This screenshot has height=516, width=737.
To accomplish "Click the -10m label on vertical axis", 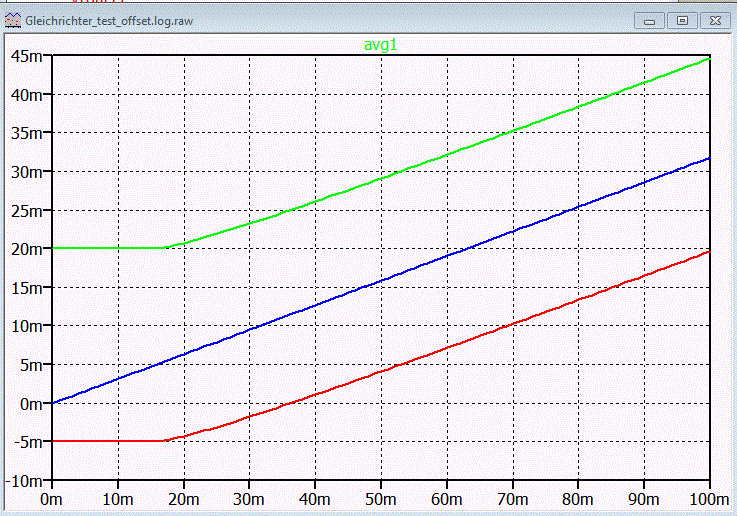I will 24,481.
